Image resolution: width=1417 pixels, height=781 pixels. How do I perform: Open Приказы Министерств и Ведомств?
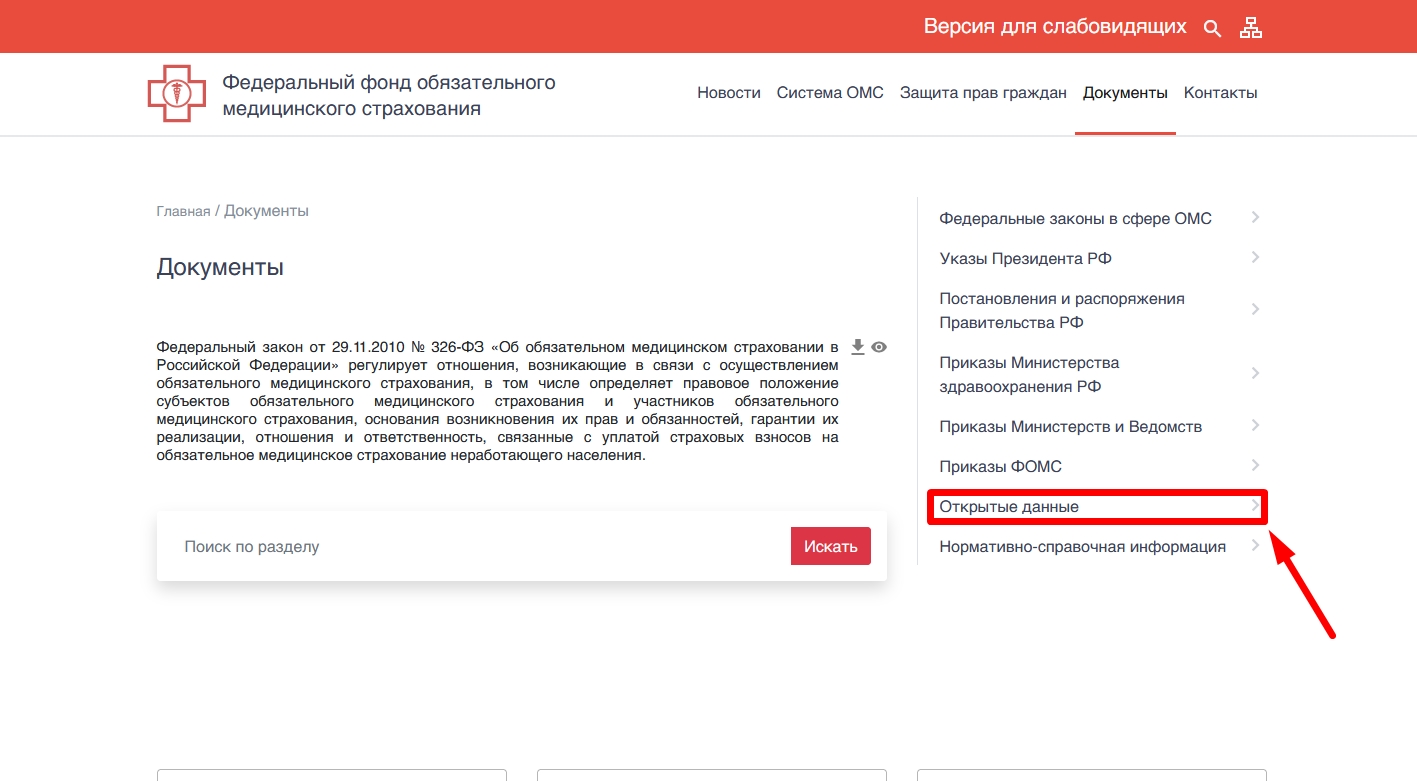pos(1070,426)
